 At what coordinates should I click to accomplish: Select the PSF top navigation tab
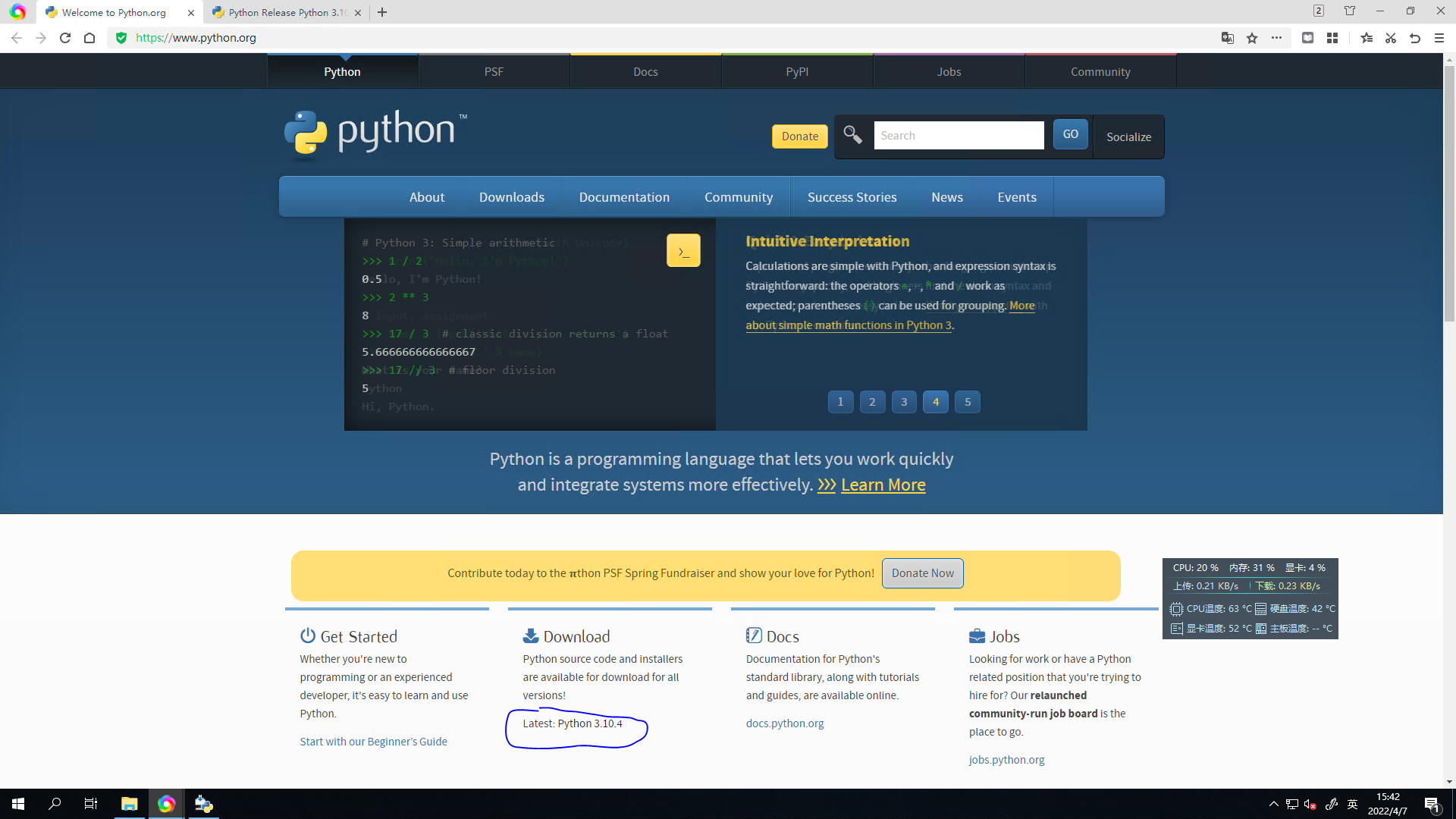tap(494, 72)
